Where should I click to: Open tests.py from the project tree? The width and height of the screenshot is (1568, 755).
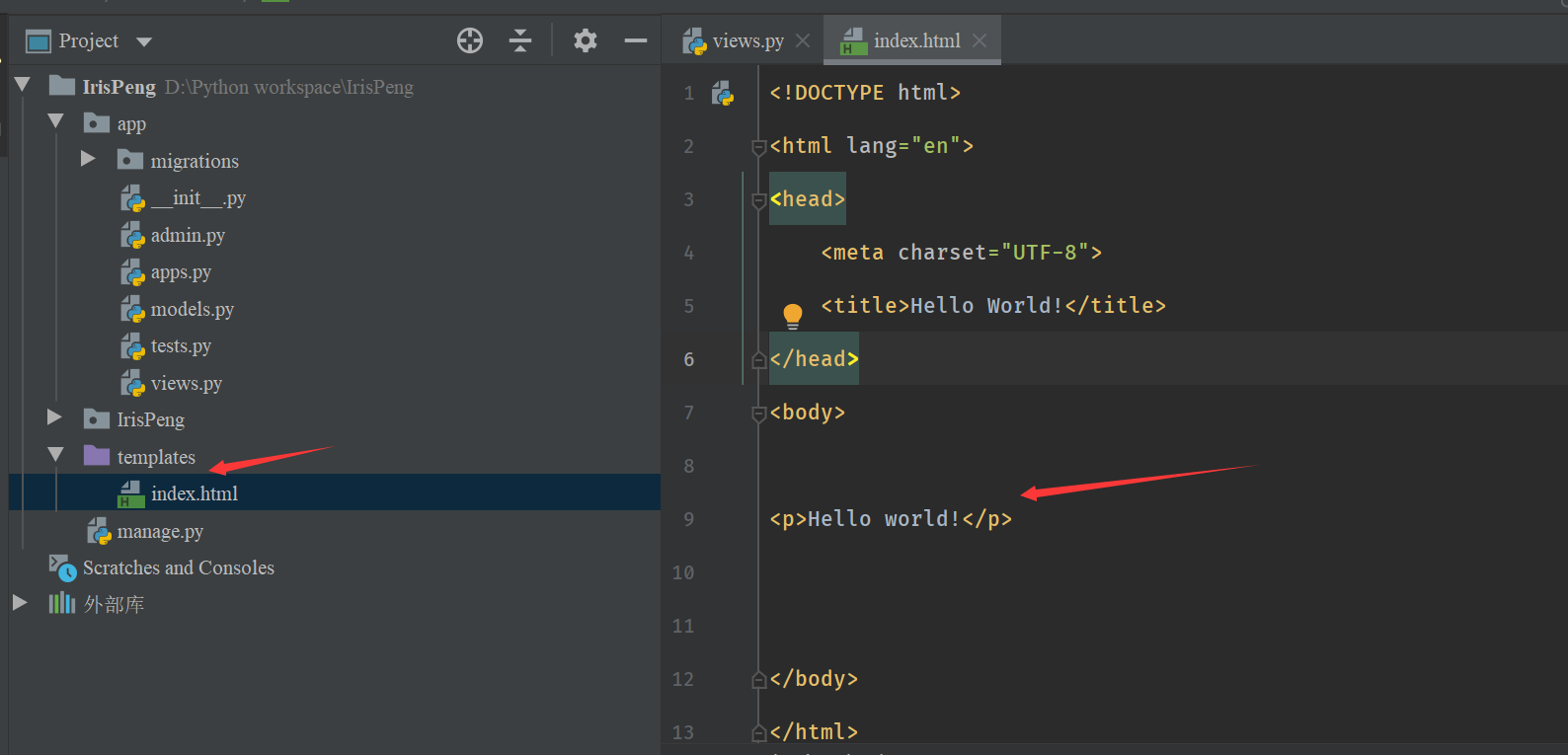tap(181, 346)
